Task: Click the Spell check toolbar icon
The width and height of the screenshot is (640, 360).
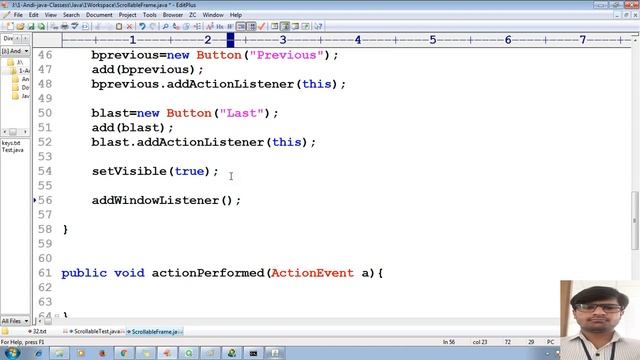Action: [75, 27]
